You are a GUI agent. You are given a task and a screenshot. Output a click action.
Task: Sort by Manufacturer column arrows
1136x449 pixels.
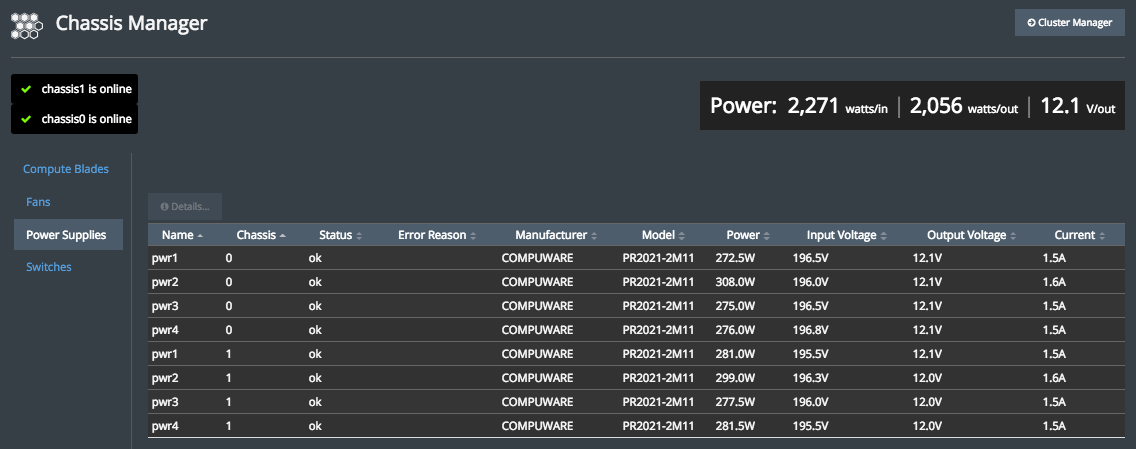click(594, 236)
